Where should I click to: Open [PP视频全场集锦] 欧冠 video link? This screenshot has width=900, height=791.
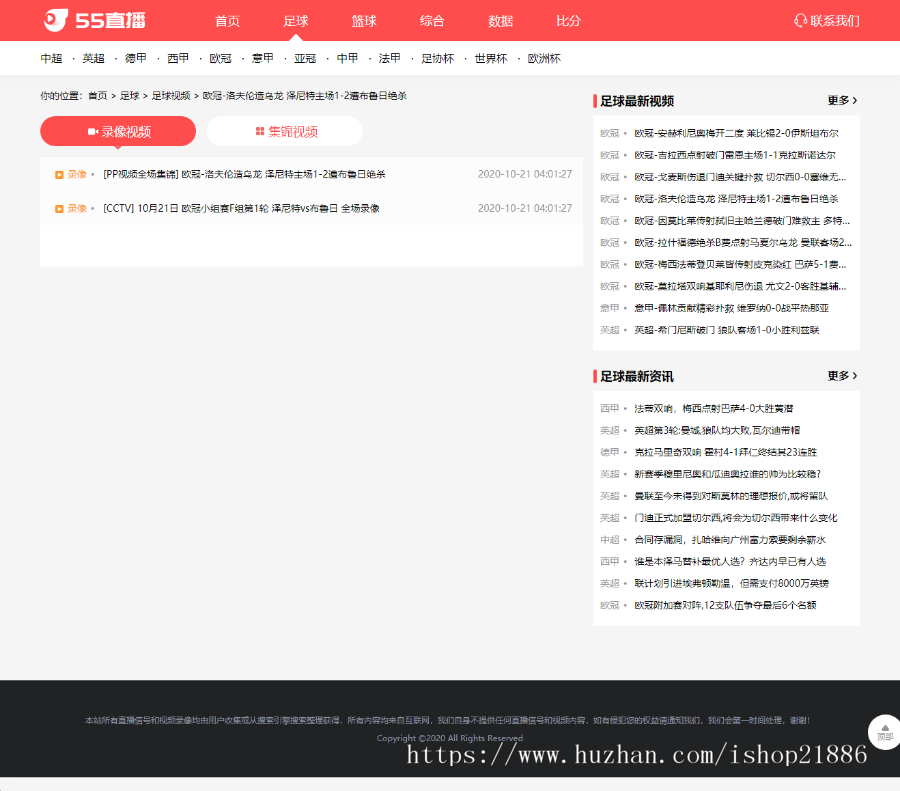[244, 174]
